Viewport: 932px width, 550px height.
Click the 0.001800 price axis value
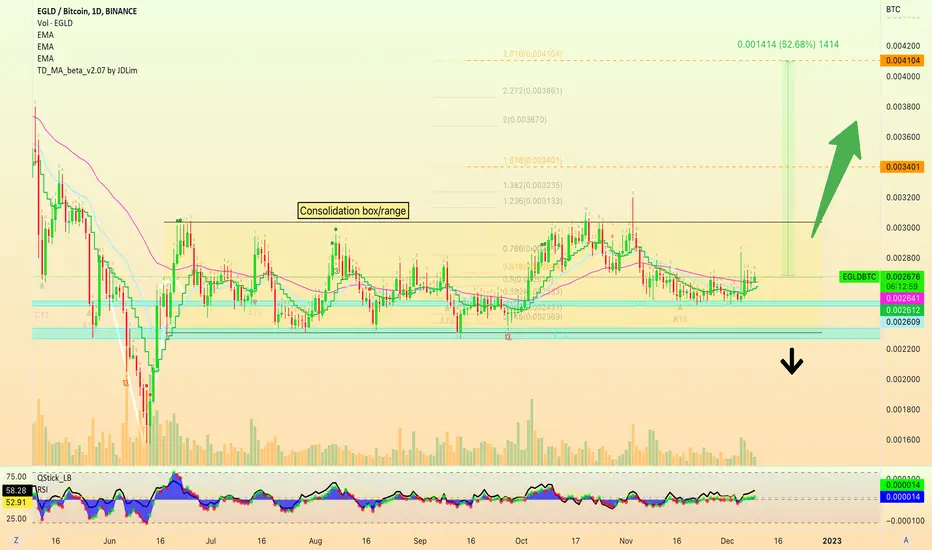pyautogui.click(x=903, y=410)
